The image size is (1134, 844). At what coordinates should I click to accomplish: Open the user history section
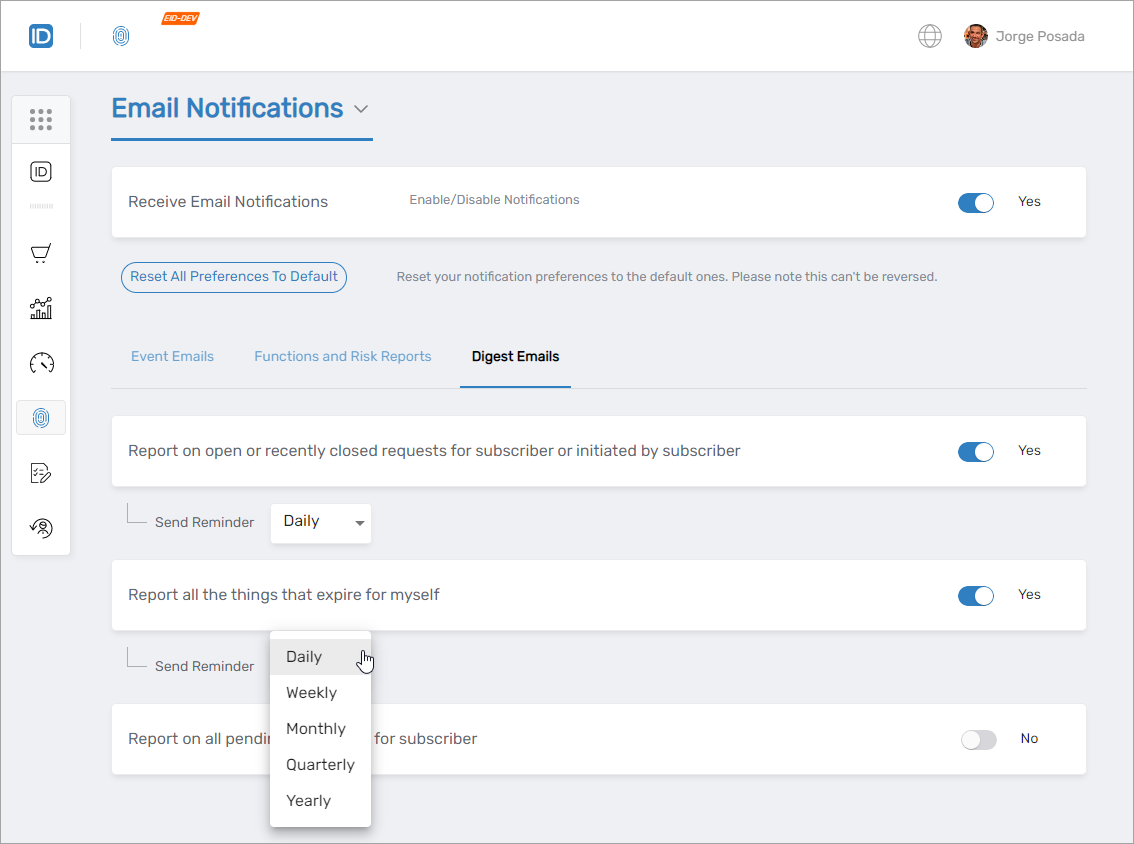(x=41, y=527)
